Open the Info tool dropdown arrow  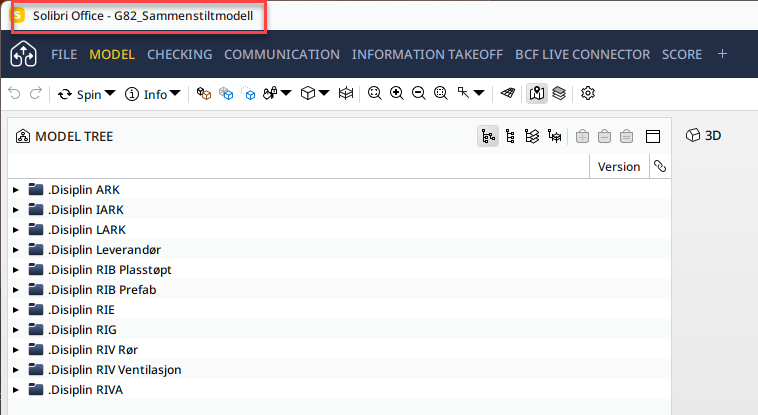175,93
